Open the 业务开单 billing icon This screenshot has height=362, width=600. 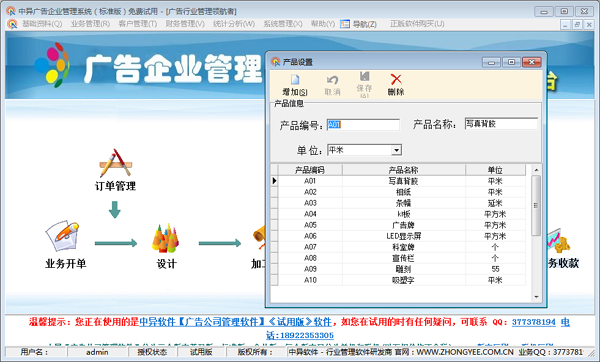tap(63, 235)
